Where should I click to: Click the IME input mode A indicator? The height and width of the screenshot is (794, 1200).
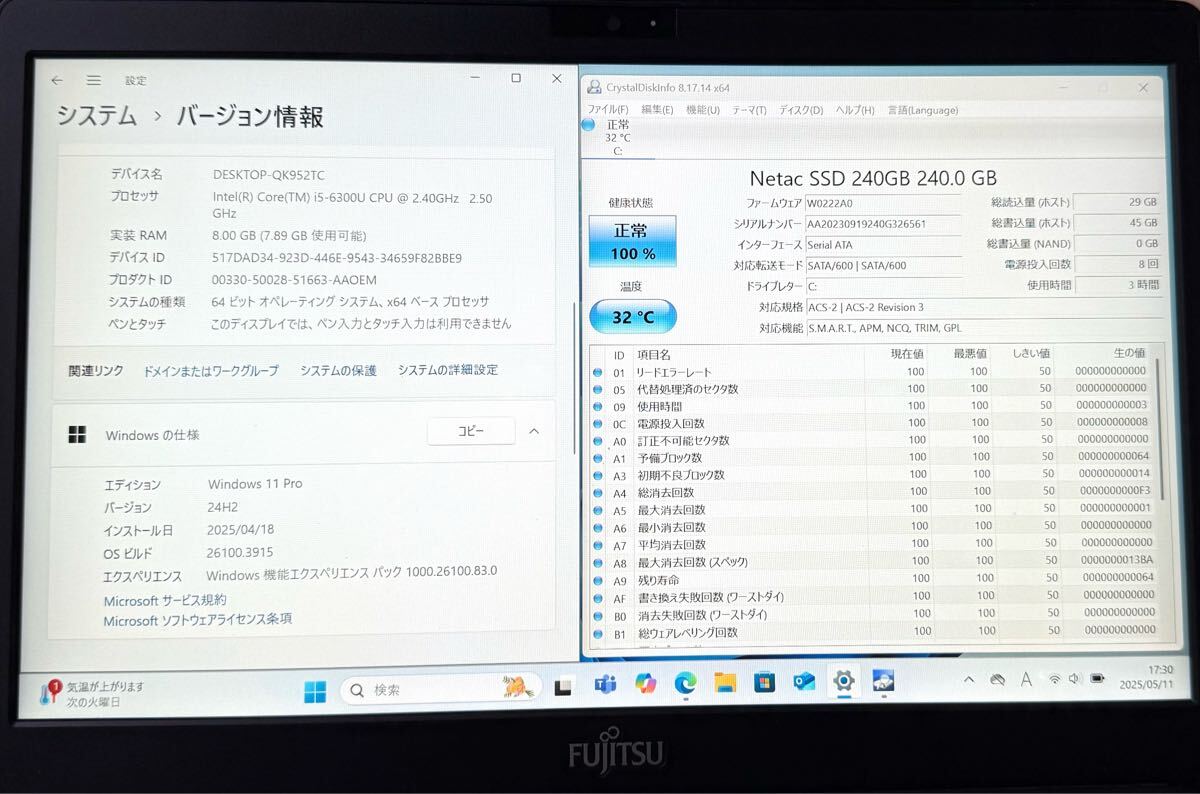1026,679
